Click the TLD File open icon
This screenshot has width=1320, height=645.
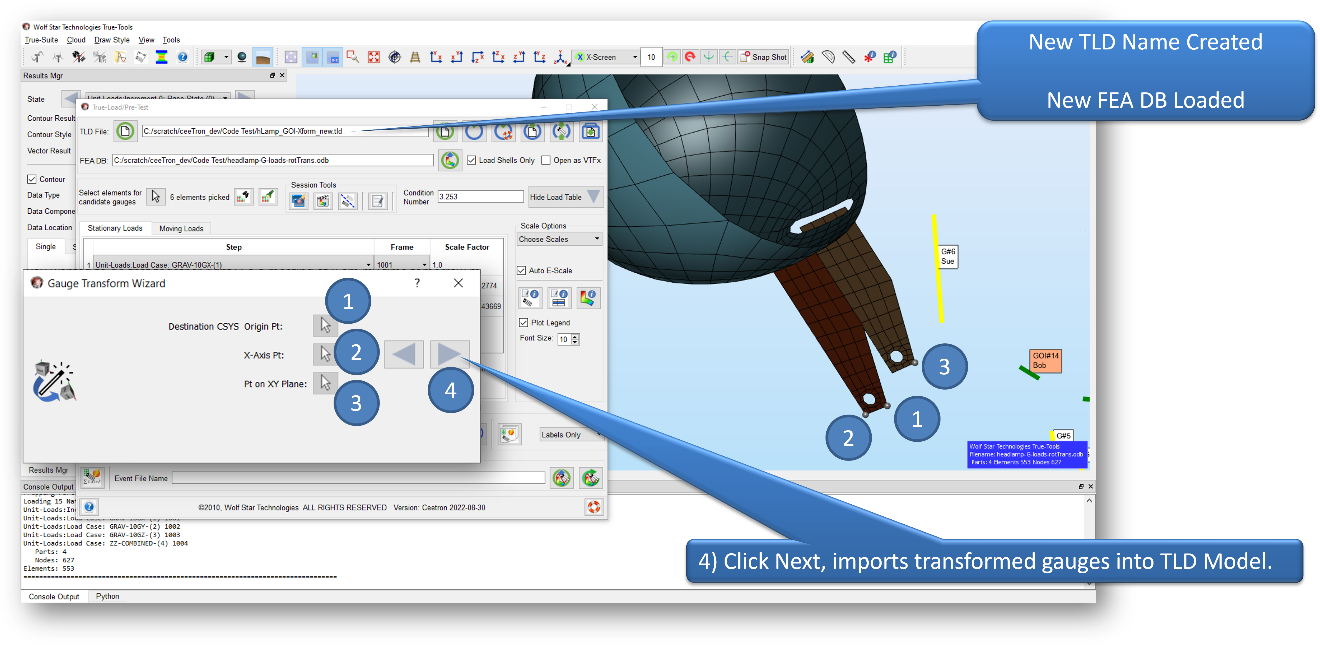[126, 131]
